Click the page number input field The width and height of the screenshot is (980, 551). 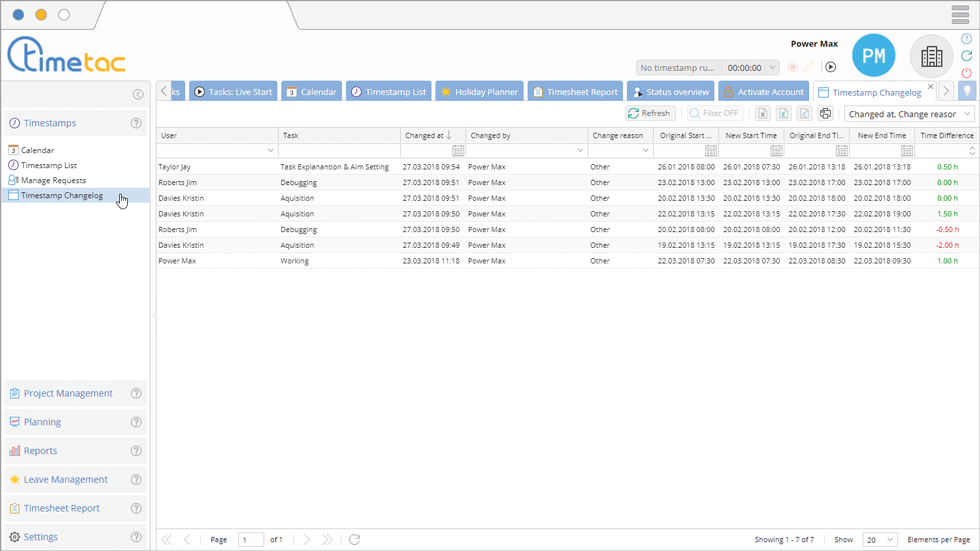[251, 540]
